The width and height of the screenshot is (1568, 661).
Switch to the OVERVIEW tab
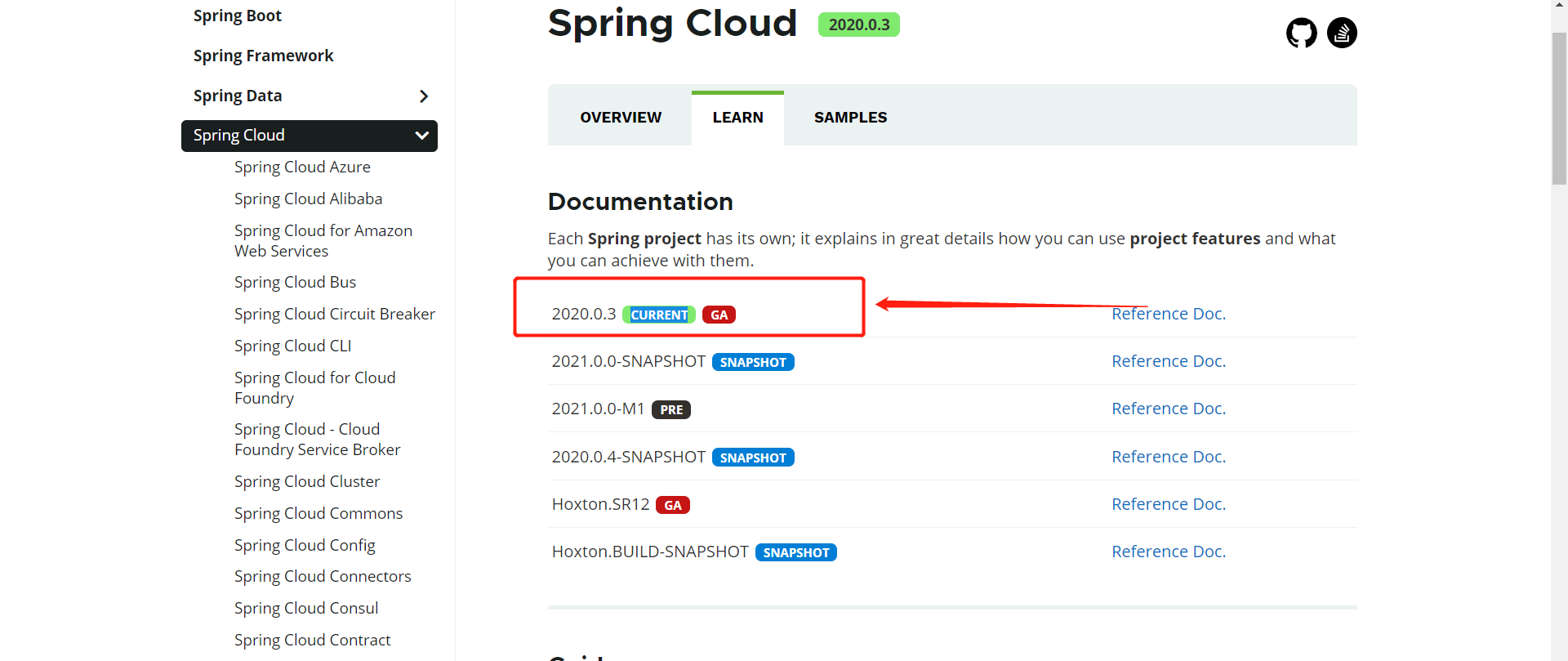point(621,118)
